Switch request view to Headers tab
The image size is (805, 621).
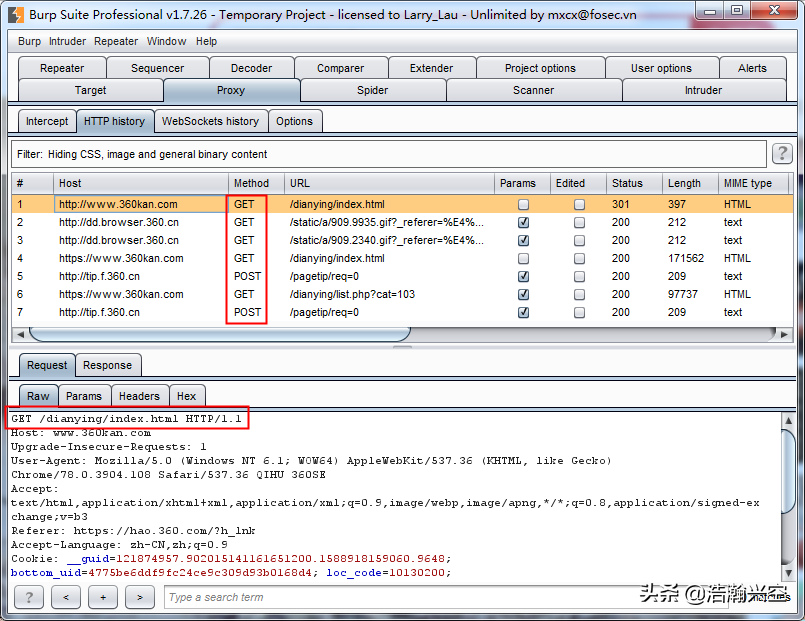click(140, 396)
